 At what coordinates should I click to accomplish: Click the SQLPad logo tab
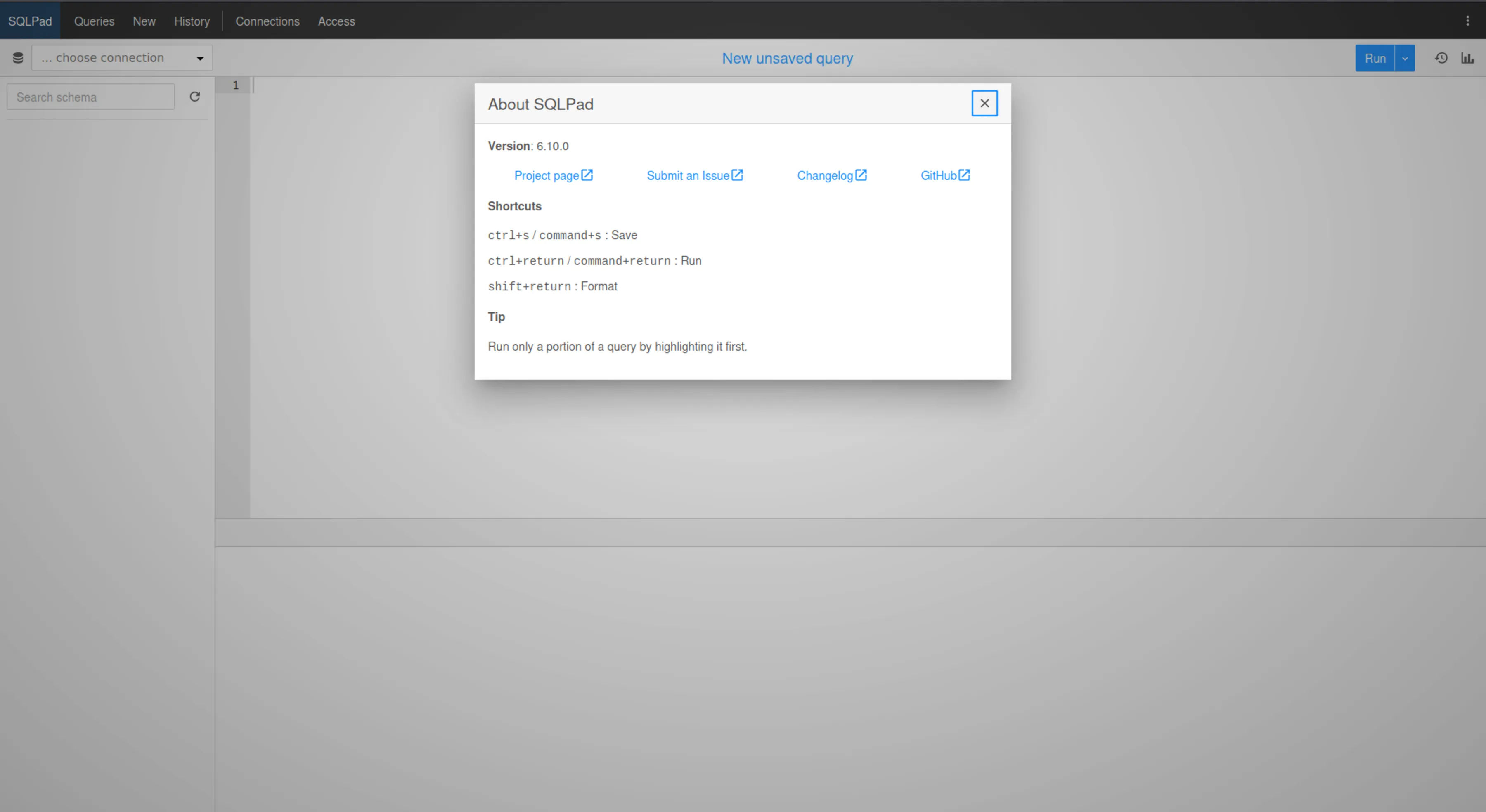[30, 21]
